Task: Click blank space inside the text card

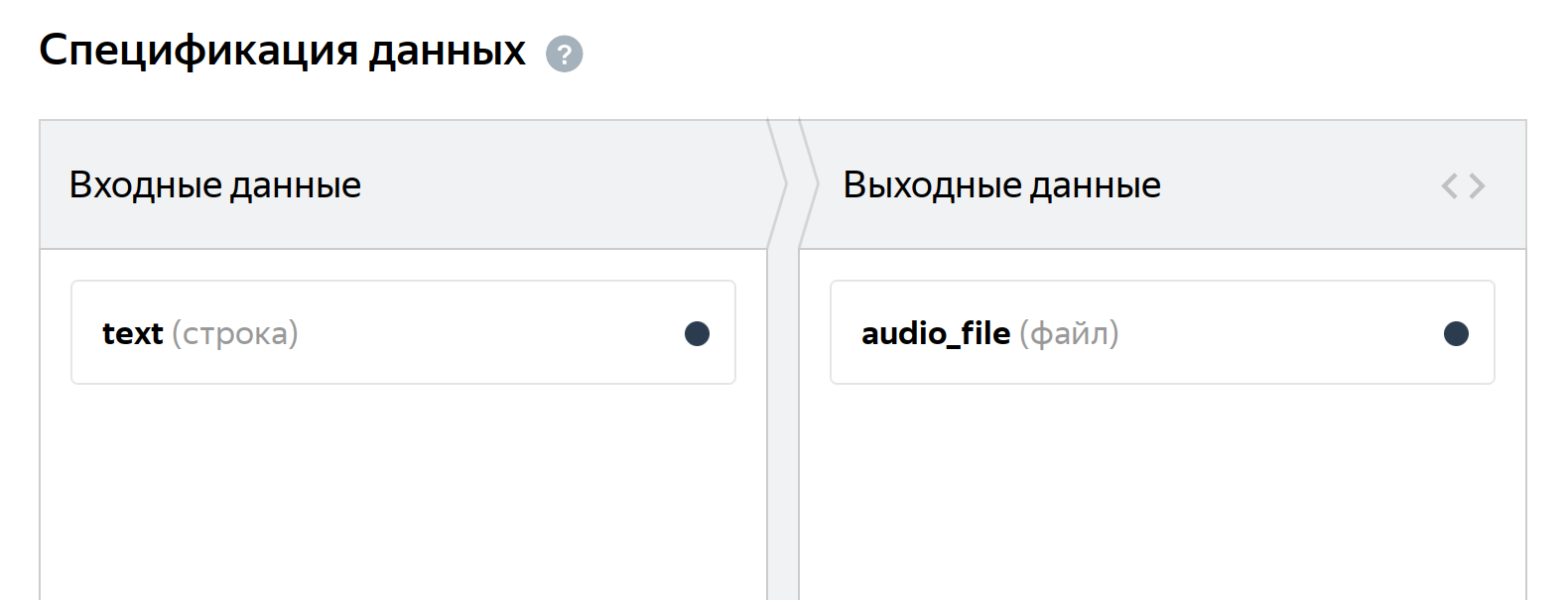Action: click(x=491, y=333)
